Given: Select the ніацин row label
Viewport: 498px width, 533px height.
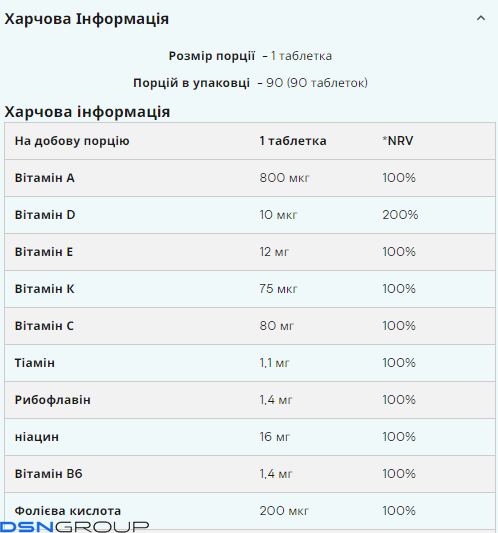Looking at the screenshot, I should pos(37,437).
